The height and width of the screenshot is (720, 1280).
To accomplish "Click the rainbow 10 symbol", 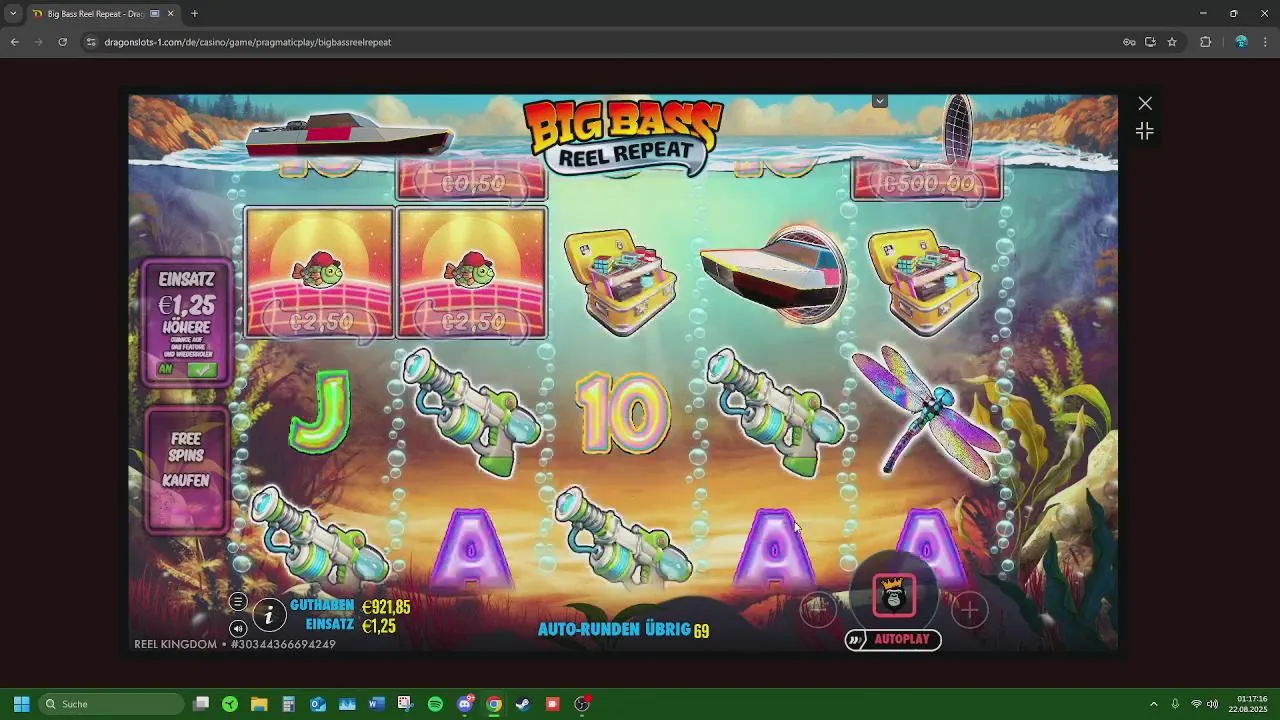I will click(x=622, y=412).
